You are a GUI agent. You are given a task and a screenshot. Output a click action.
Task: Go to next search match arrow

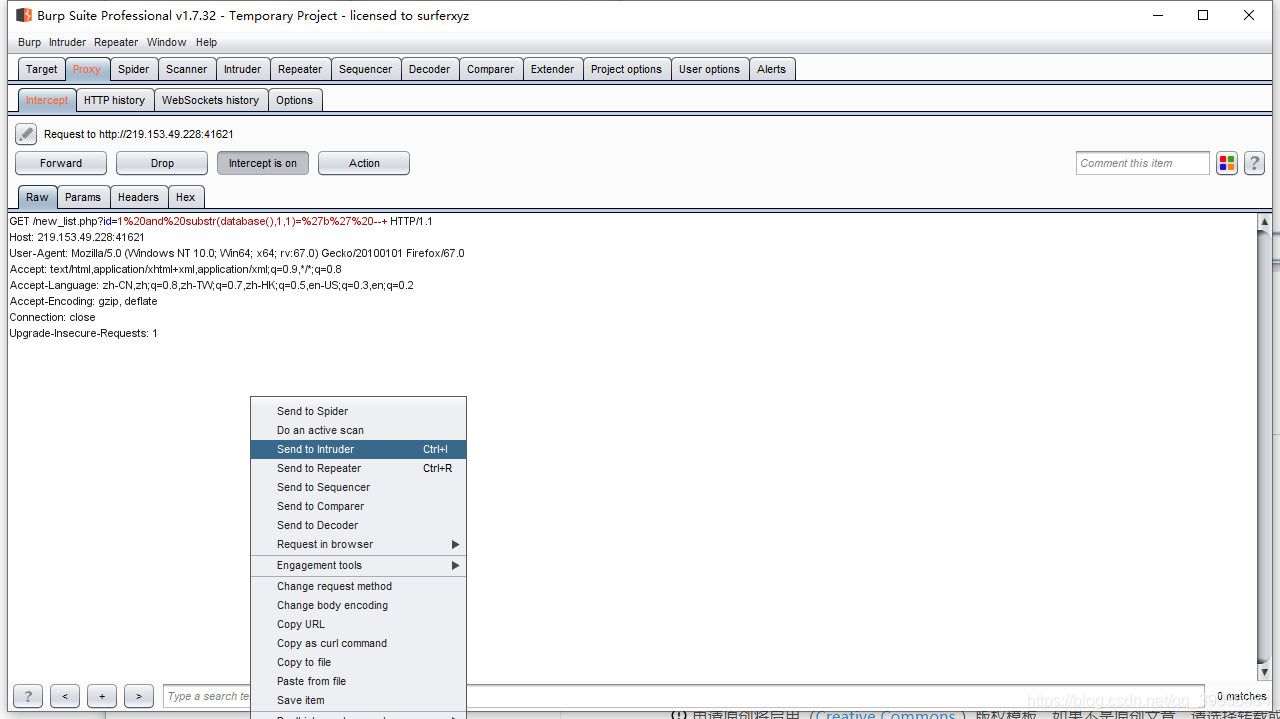139,696
